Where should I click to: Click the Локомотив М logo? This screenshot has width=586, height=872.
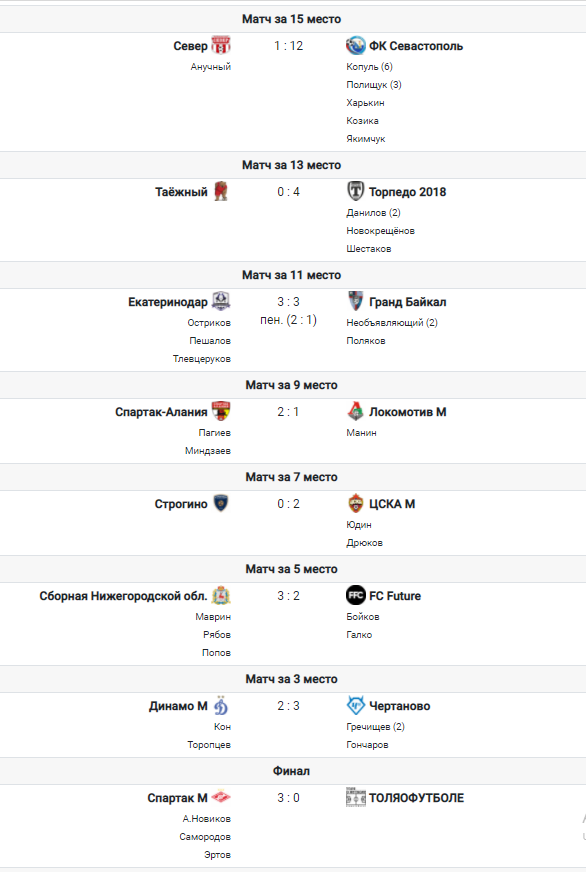355,412
